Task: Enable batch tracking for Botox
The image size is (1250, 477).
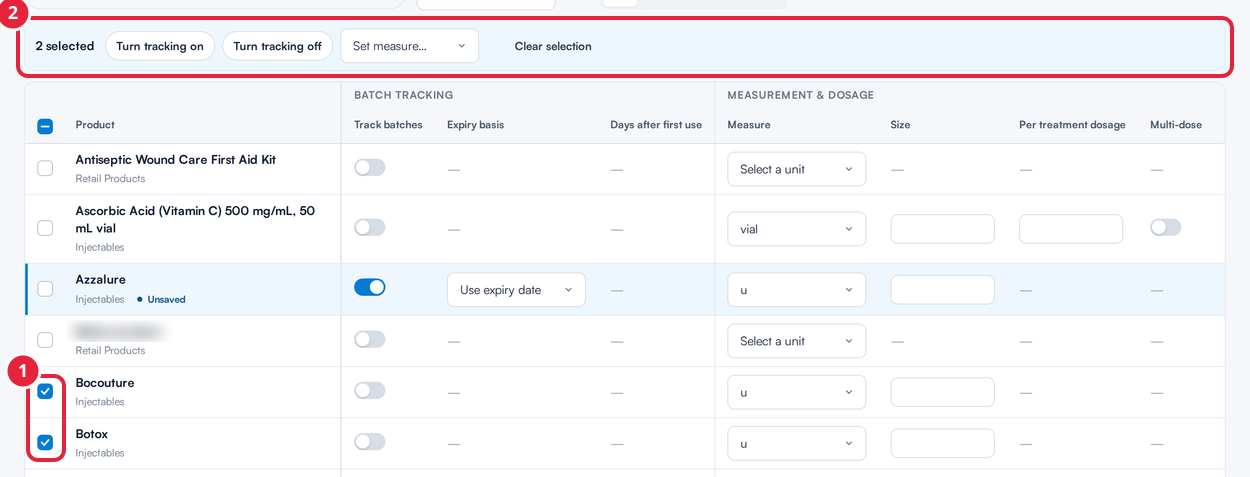Action: pos(370,441)
